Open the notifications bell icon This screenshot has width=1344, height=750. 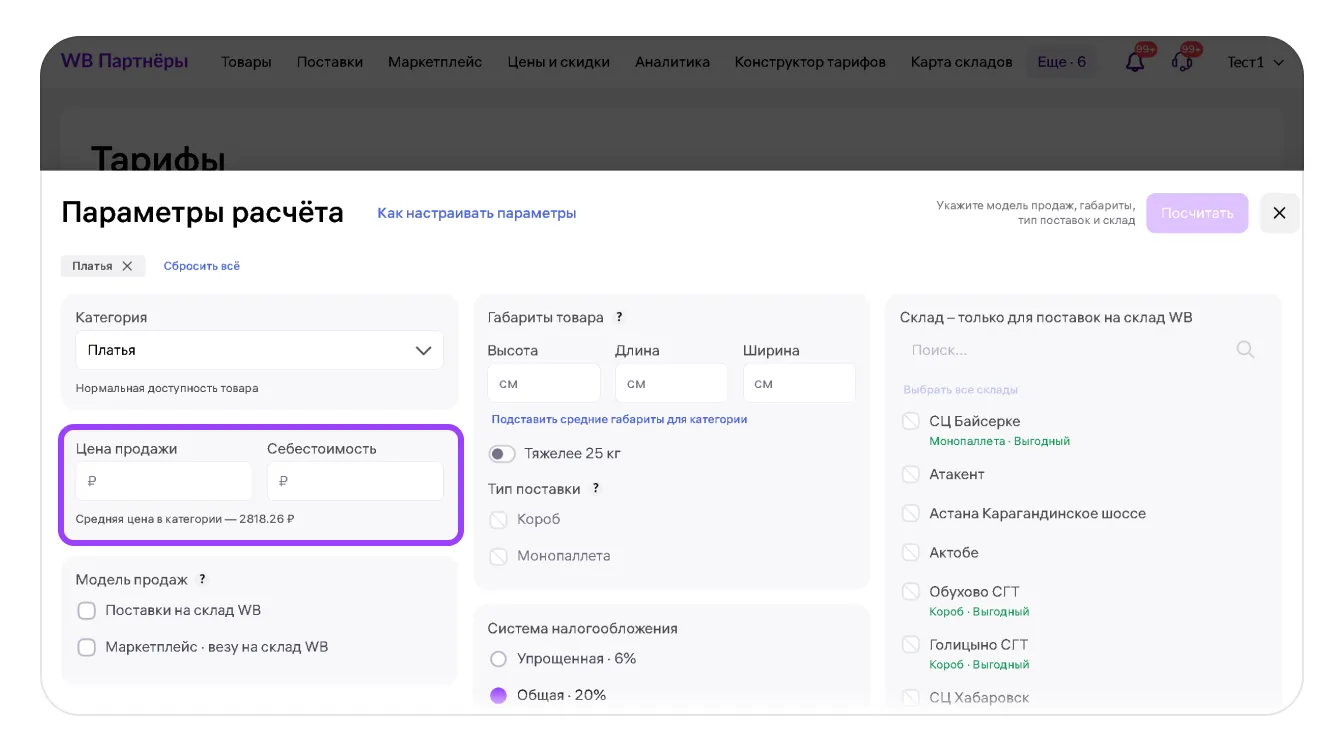1135,62
